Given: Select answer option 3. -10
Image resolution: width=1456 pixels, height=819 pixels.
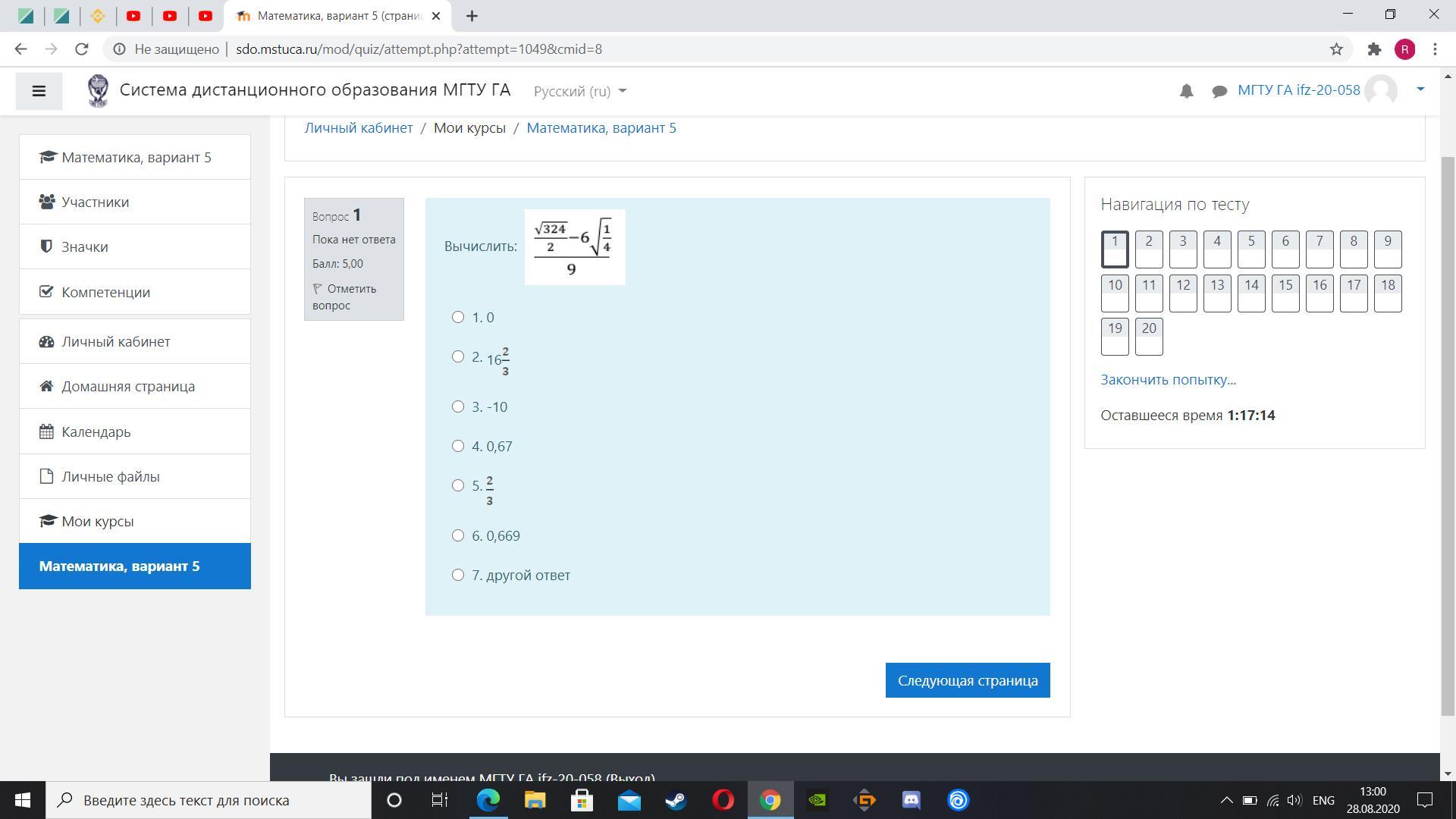Looking at the screenshot, I should [x=458, y=406].
